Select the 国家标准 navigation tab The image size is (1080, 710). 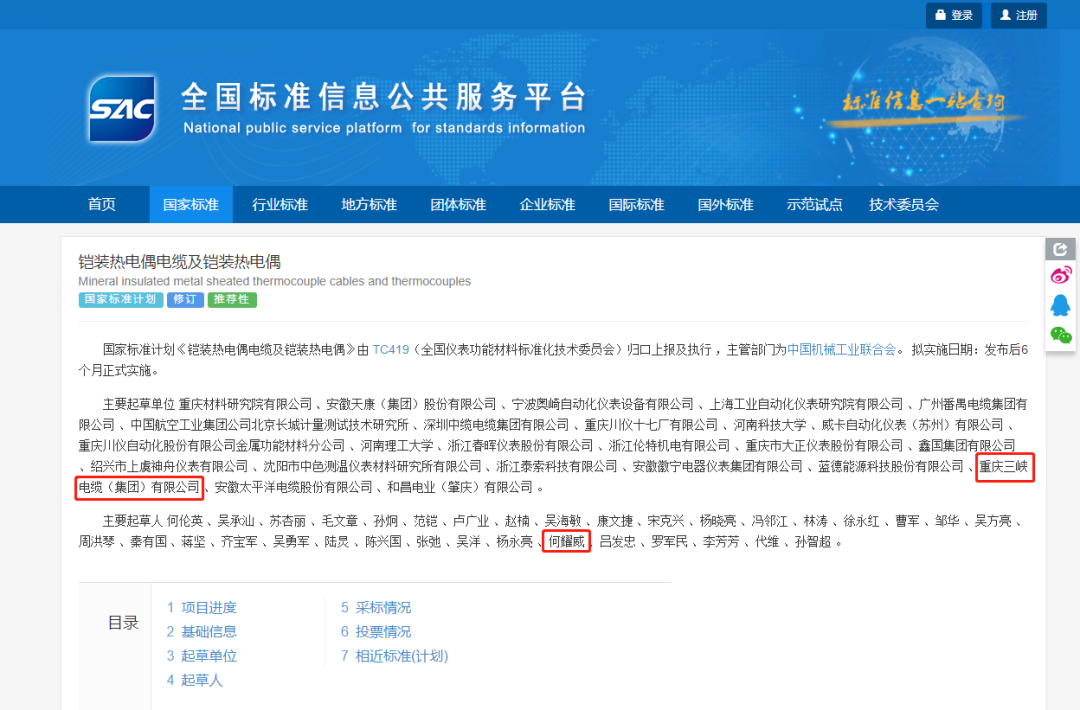click(x=191, y=205)
